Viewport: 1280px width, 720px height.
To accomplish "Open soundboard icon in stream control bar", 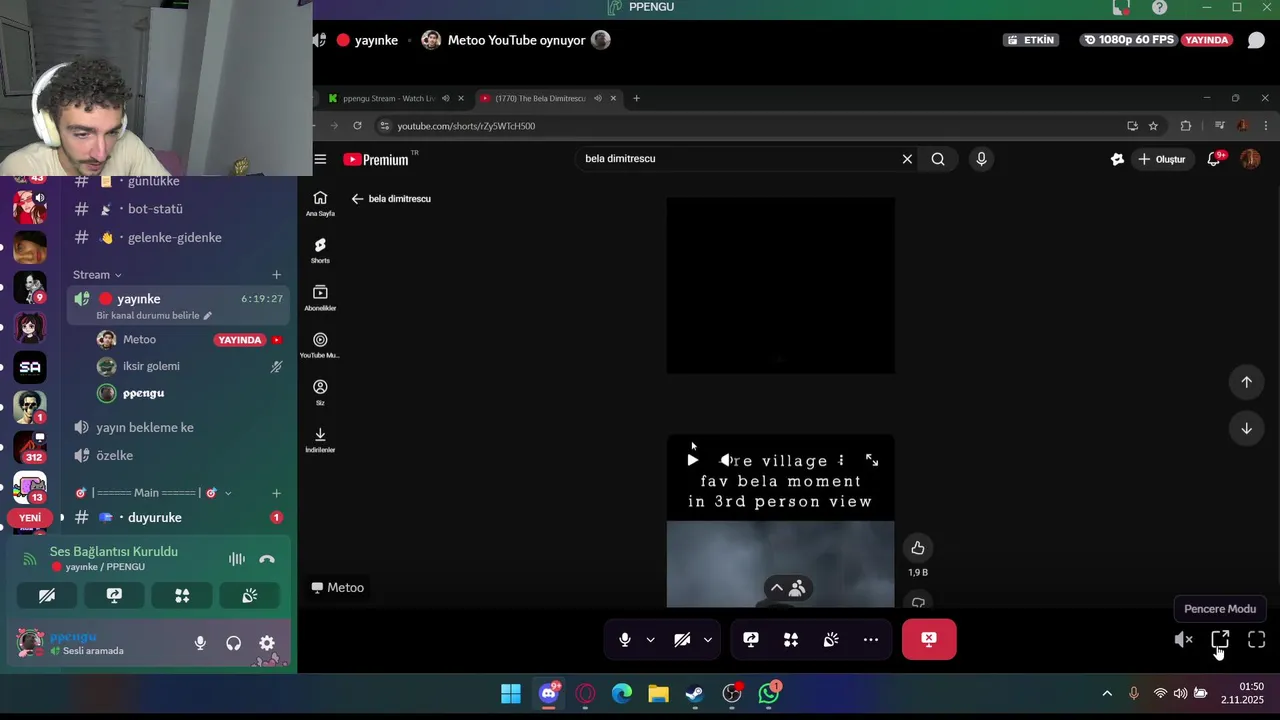I will [x=831, y=640].
